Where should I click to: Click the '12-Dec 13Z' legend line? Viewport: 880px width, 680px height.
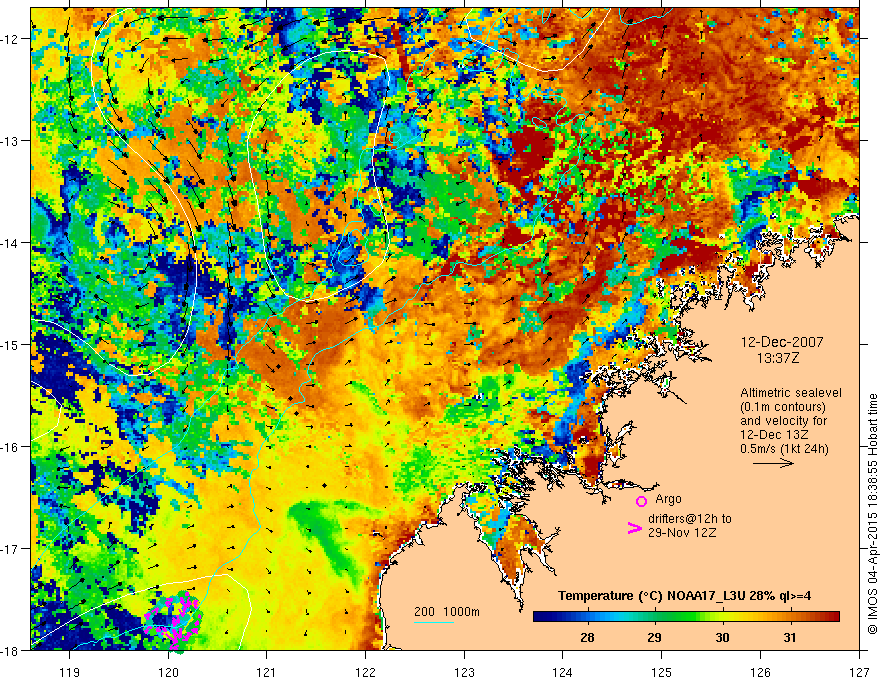click(x=774, y=435)
